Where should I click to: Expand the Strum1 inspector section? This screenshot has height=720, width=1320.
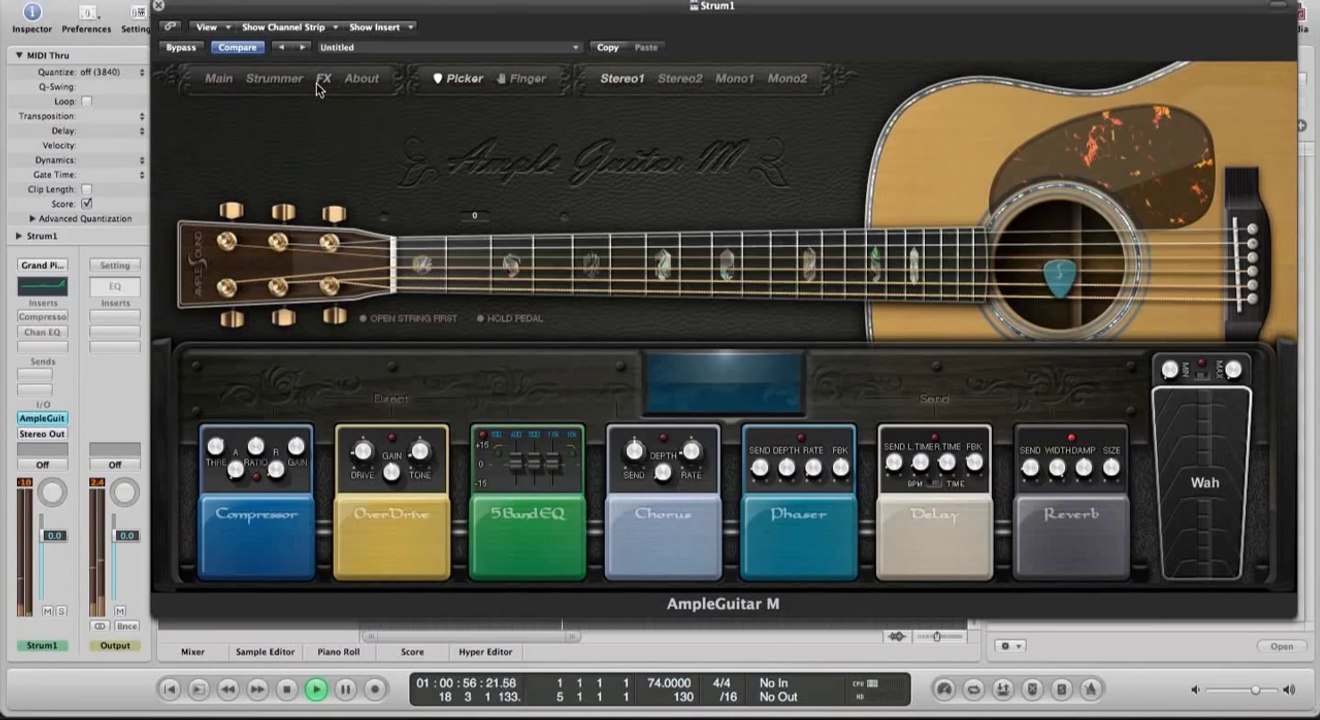click(19, 236)
